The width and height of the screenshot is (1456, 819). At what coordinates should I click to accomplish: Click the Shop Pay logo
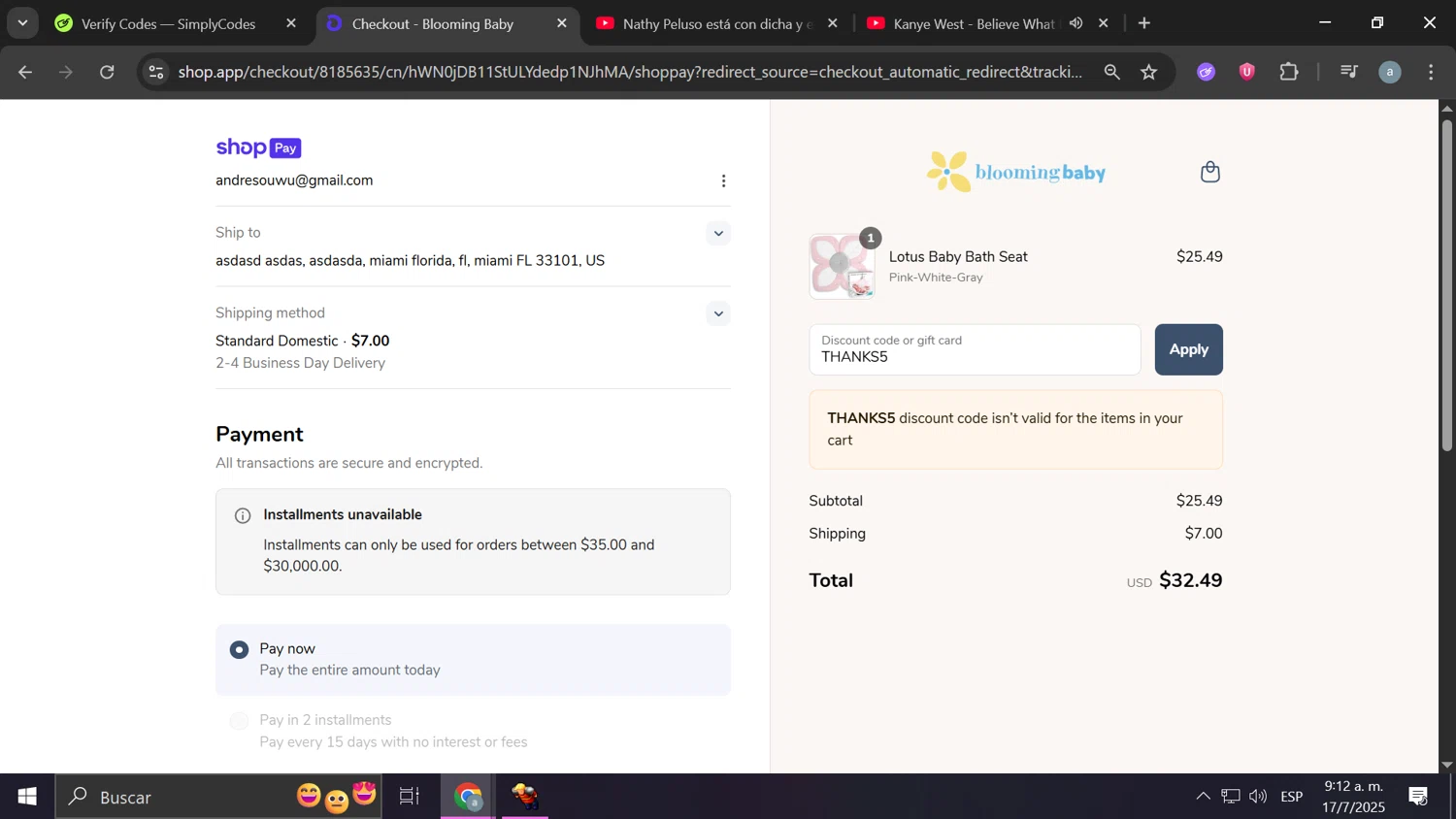pos(258,147)
